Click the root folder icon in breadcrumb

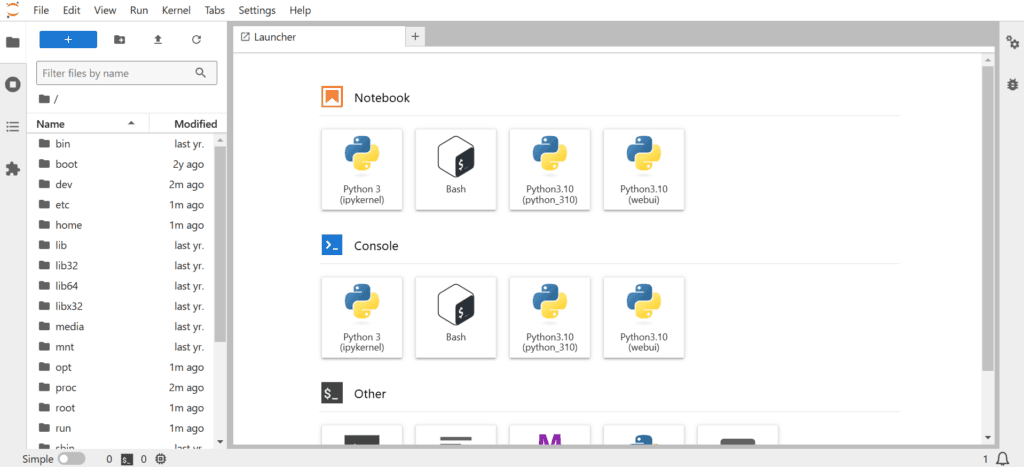click(x=44, y=99)
